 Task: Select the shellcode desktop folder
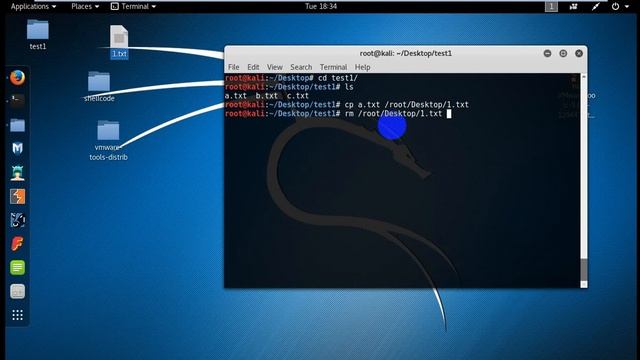tap(99, 87)
